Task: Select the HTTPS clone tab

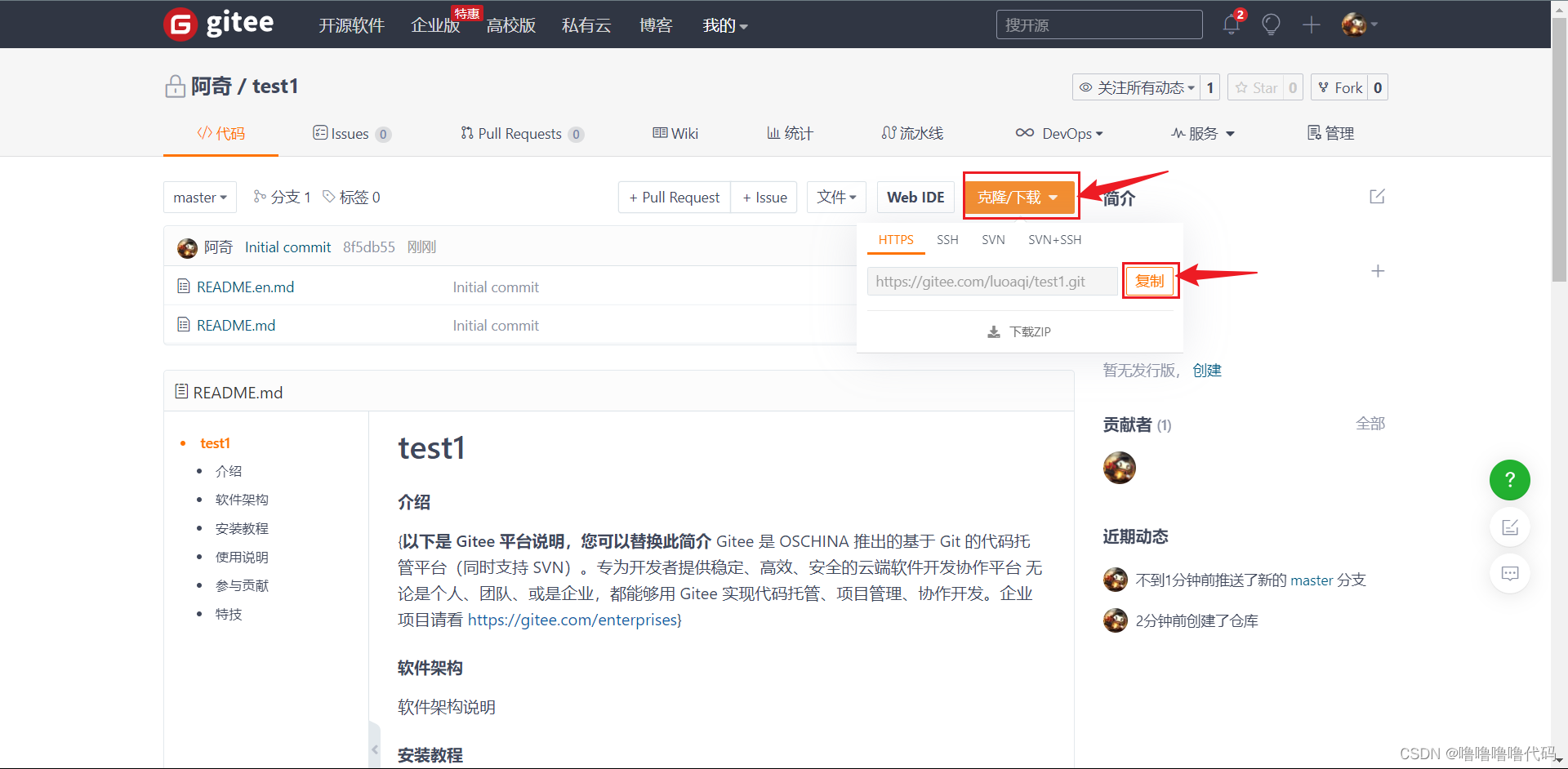Action: point(896,240)
